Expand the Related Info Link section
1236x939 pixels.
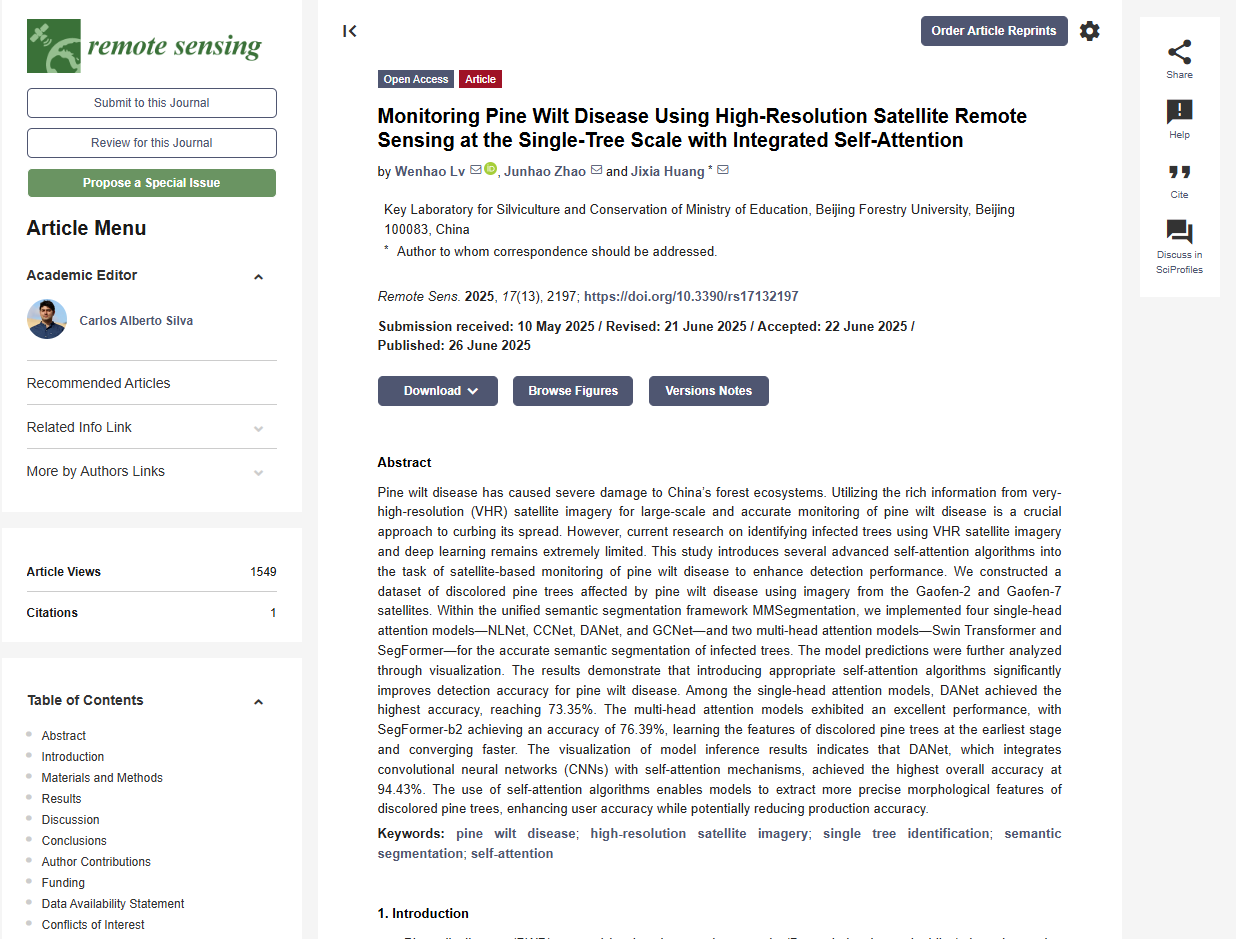pos(259,427)
